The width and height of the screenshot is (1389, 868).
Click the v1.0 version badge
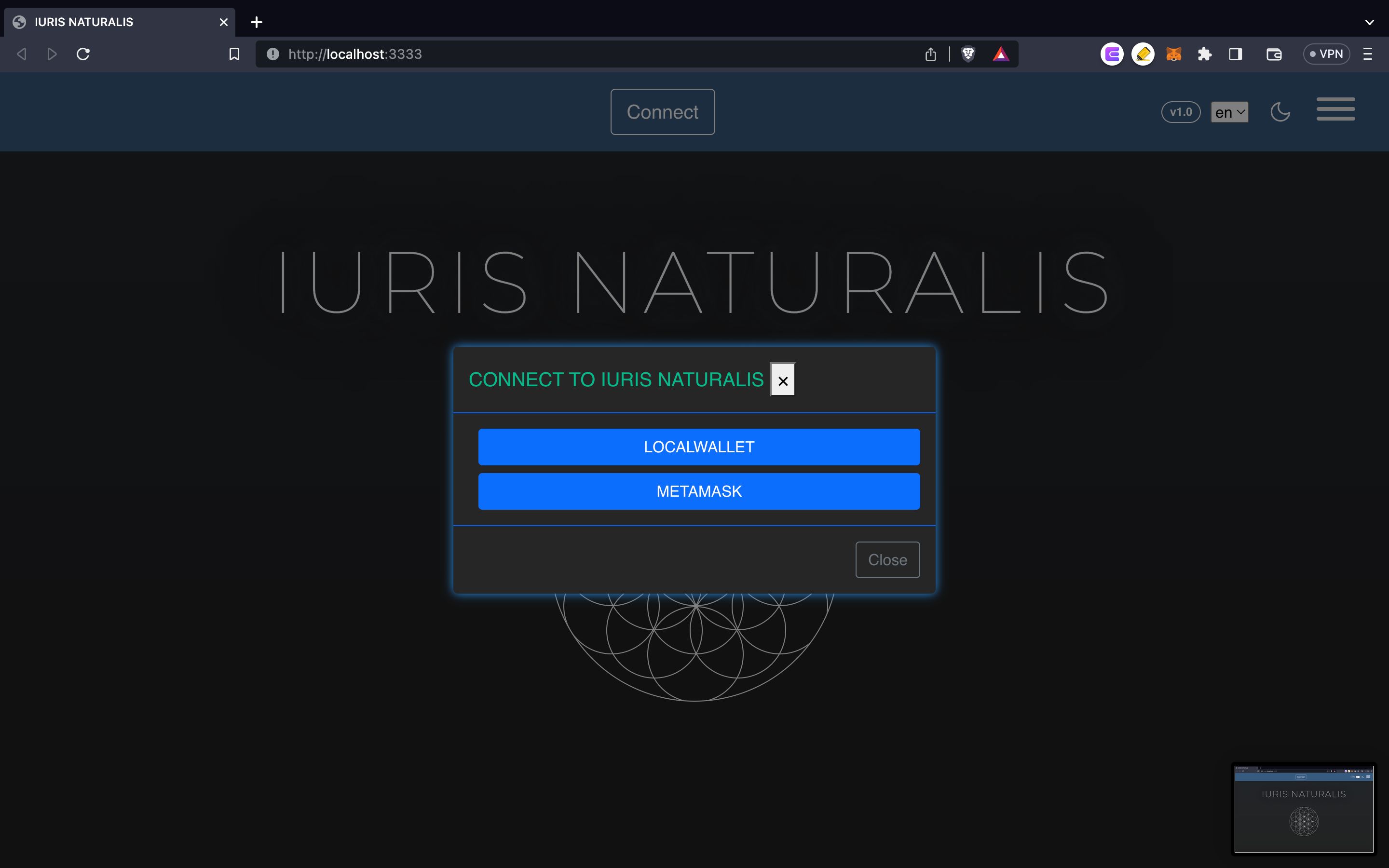pos(1181,112)
